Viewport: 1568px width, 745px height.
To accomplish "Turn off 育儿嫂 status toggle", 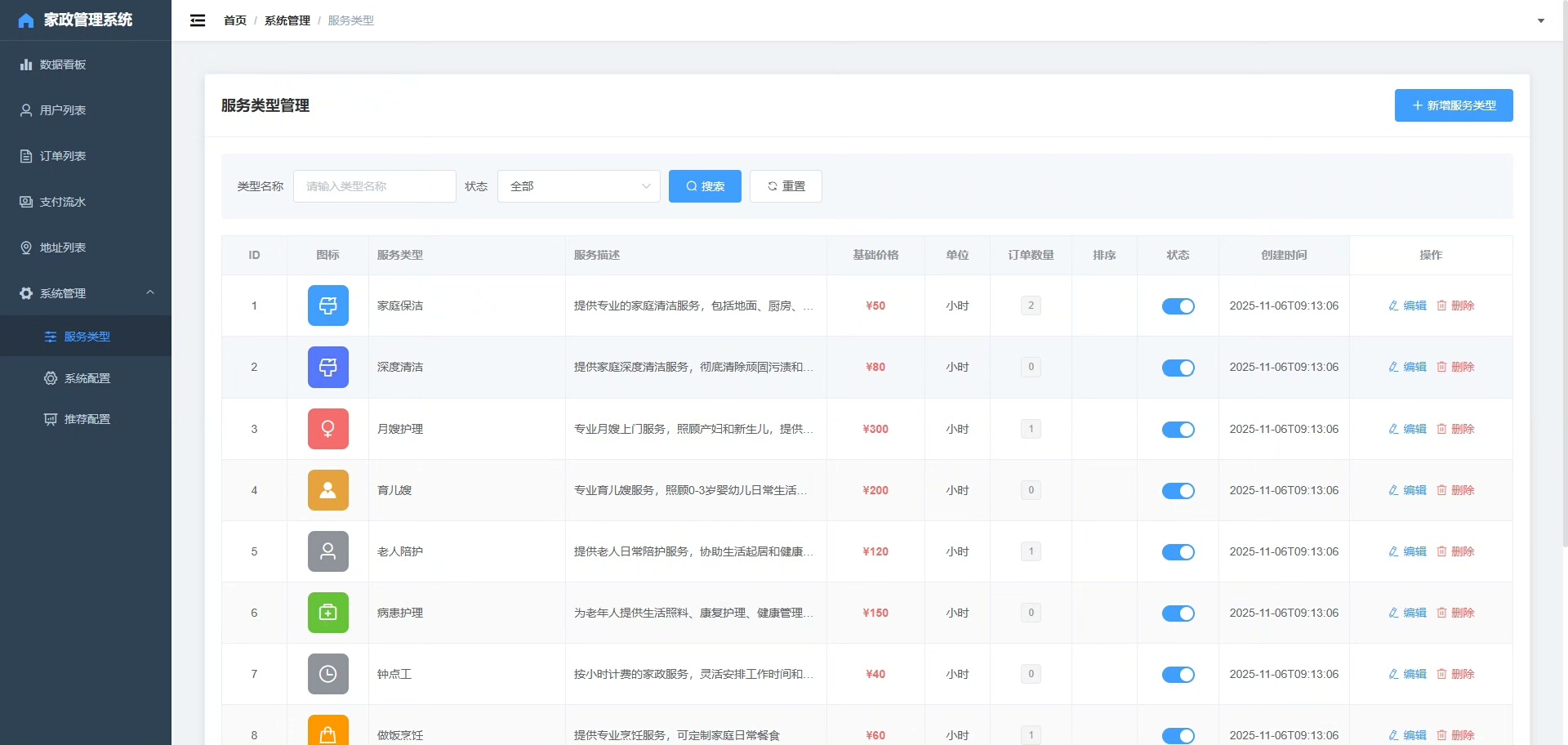I will 1178,491.
